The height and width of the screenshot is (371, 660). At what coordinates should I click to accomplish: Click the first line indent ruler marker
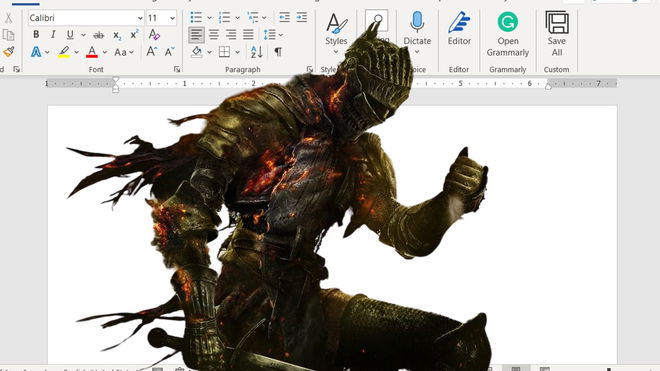116,79
